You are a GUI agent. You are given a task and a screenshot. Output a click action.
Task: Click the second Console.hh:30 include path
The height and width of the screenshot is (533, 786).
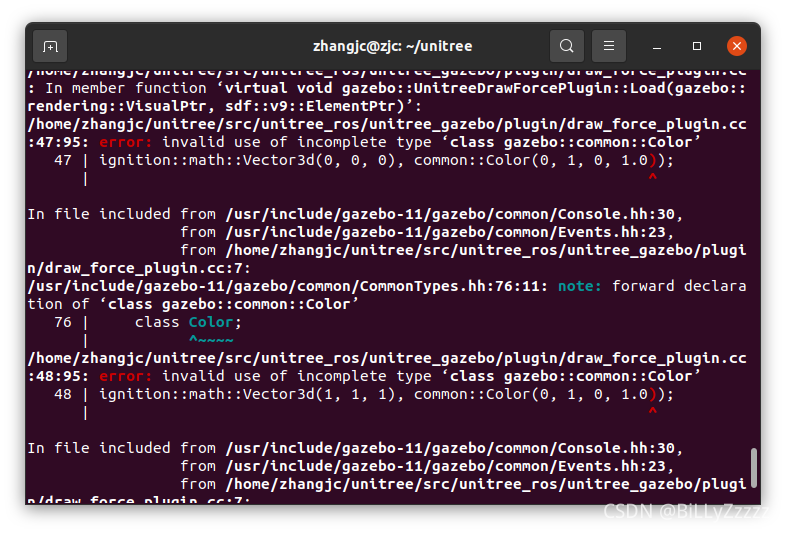point(450,448)
